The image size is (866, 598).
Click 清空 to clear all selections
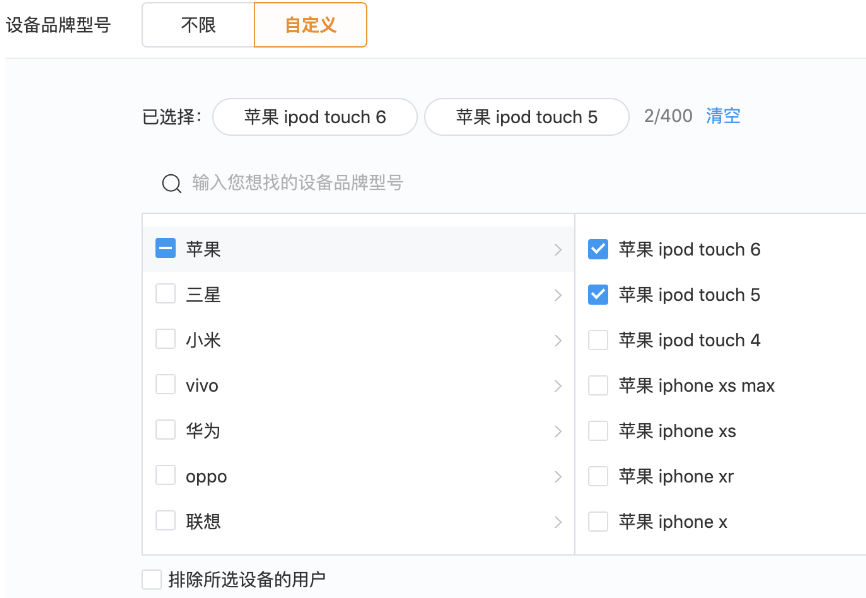722,116
